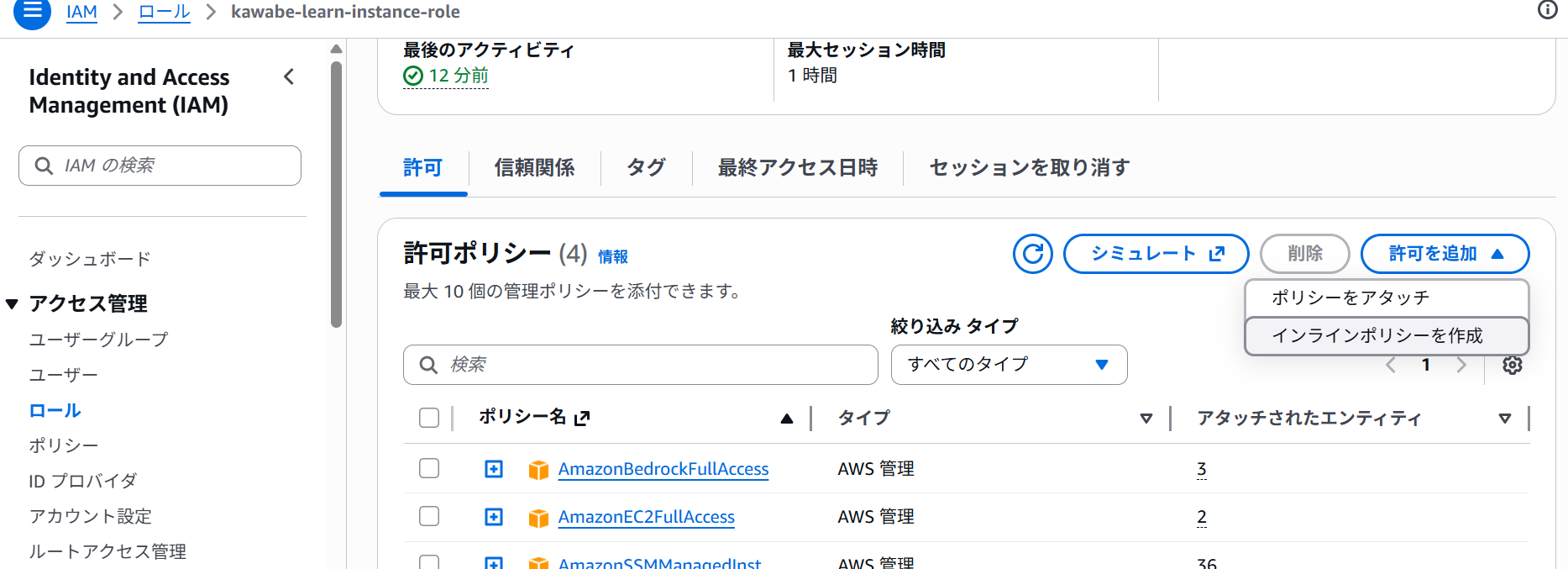Select インラインポリシーを作成 menu option
The image size is (1568, 569).
click(x=1386, y=335)
